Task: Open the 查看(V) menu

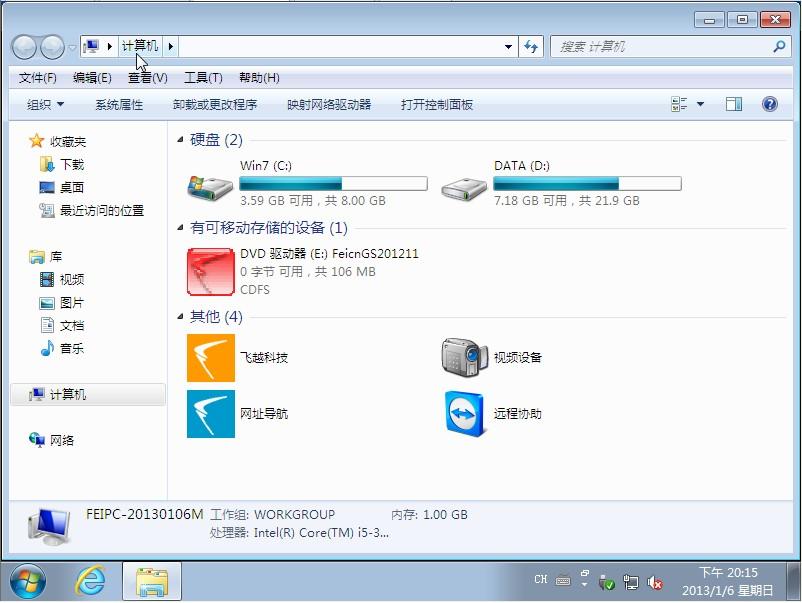Action: pyautogui.click(x=147, y=78)
